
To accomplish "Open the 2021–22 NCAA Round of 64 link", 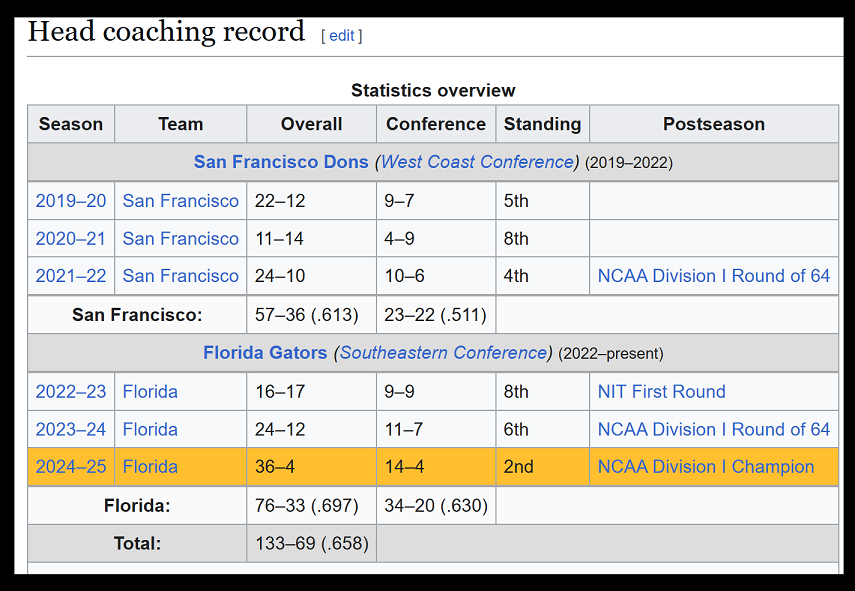I will (714, 276).
